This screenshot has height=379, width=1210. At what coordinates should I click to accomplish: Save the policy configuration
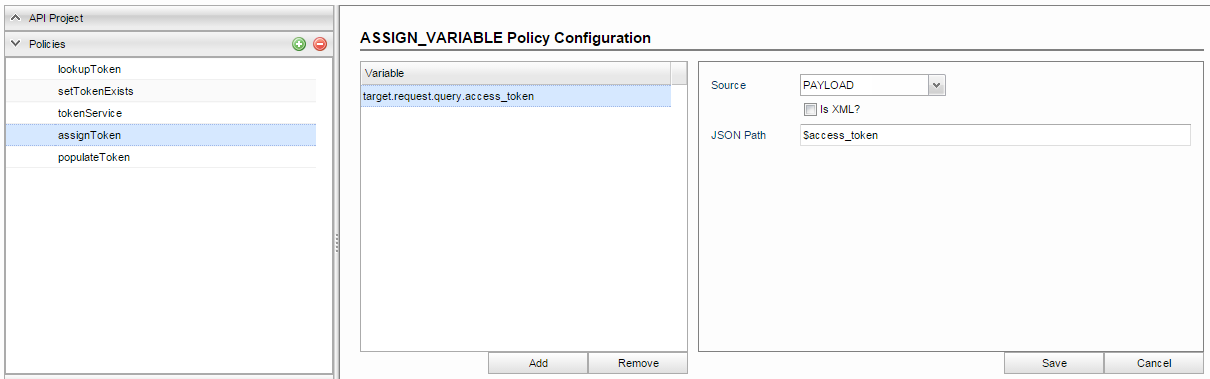1054,363
